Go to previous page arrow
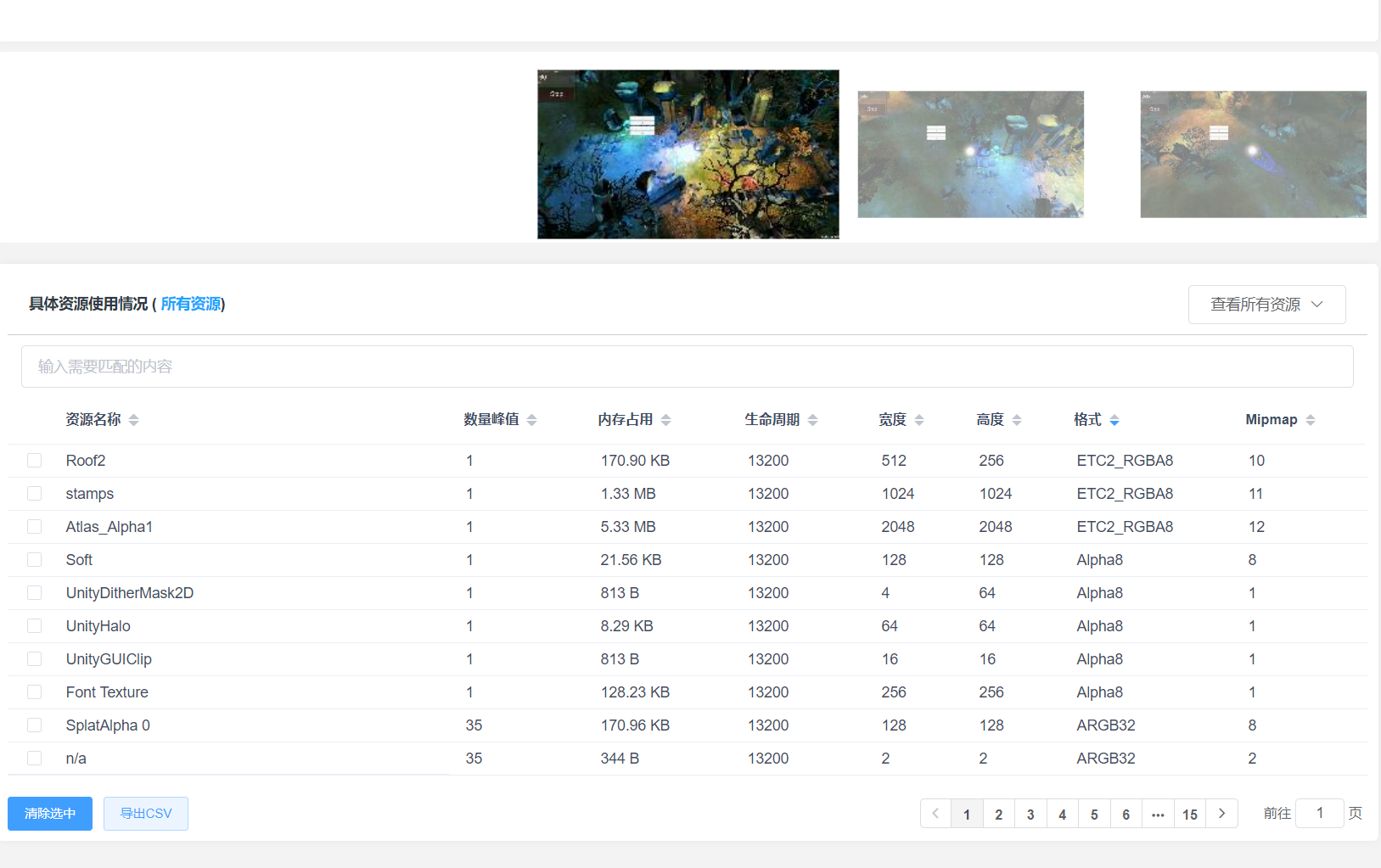The height and width of the screenshot is (868, 1381). click(x=935, y=814)
